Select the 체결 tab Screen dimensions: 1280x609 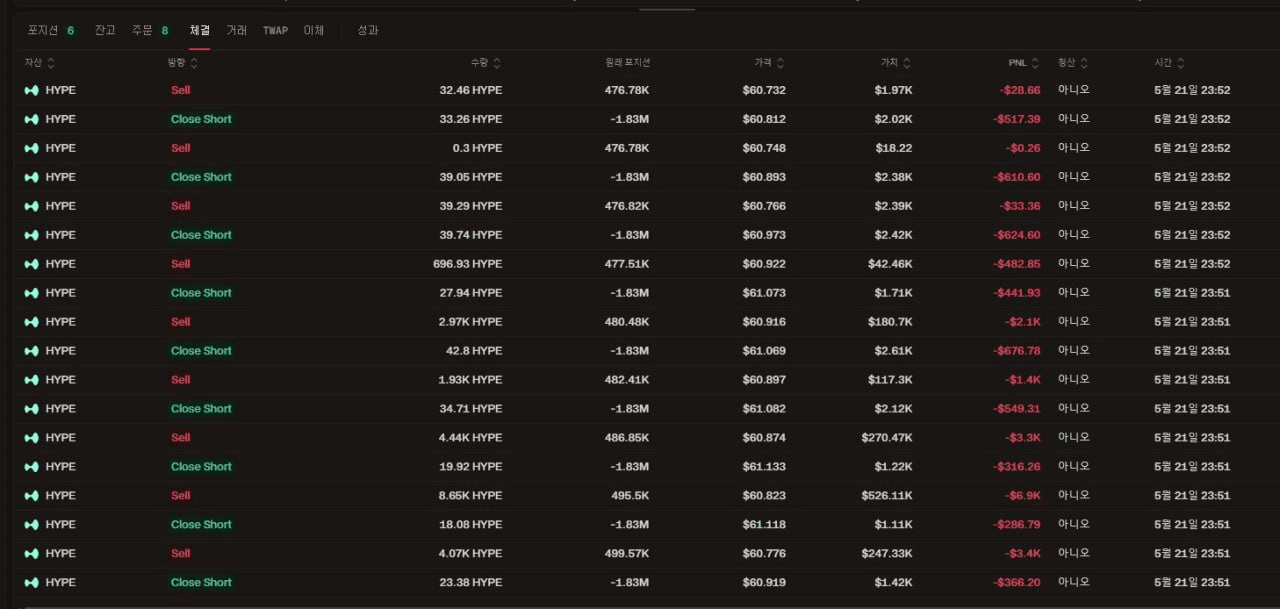pos(200,31)
